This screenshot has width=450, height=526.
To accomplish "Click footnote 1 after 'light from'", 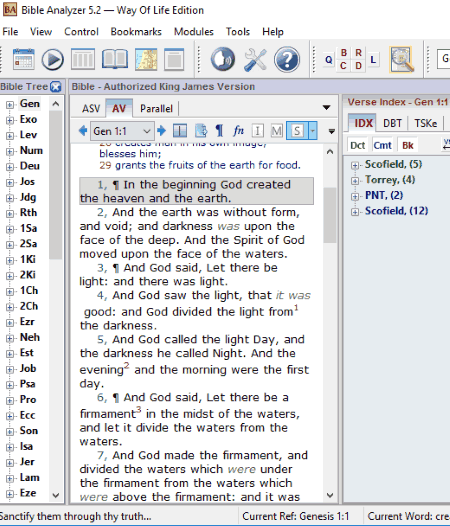I will pyautogui.click(x=296, y=307).
